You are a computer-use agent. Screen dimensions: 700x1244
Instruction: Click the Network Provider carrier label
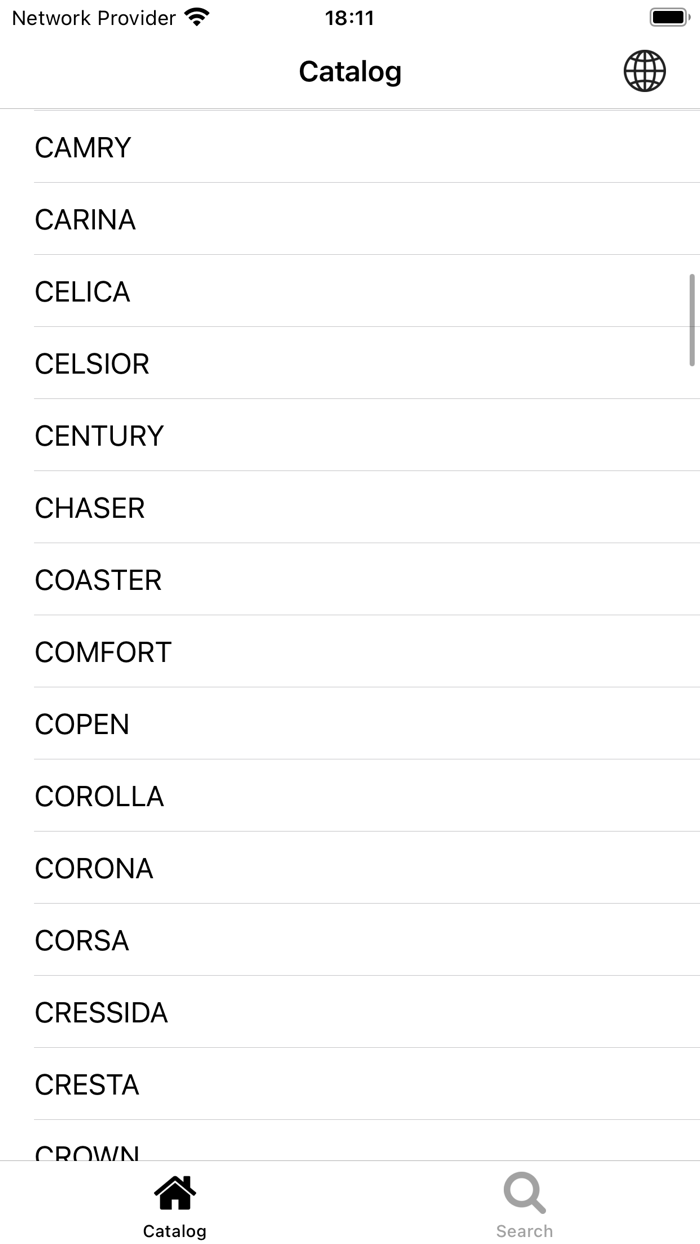90,17
